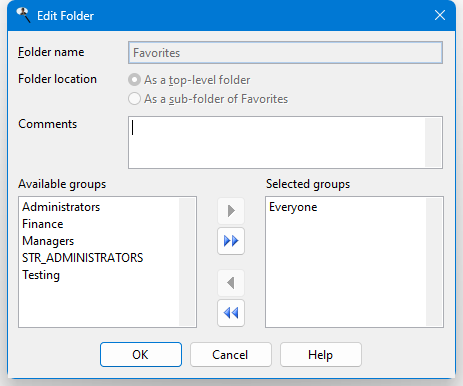Select STR_ADMINISTRATORS group entry
The image size is (463, 386).
[x=82, y=258]
